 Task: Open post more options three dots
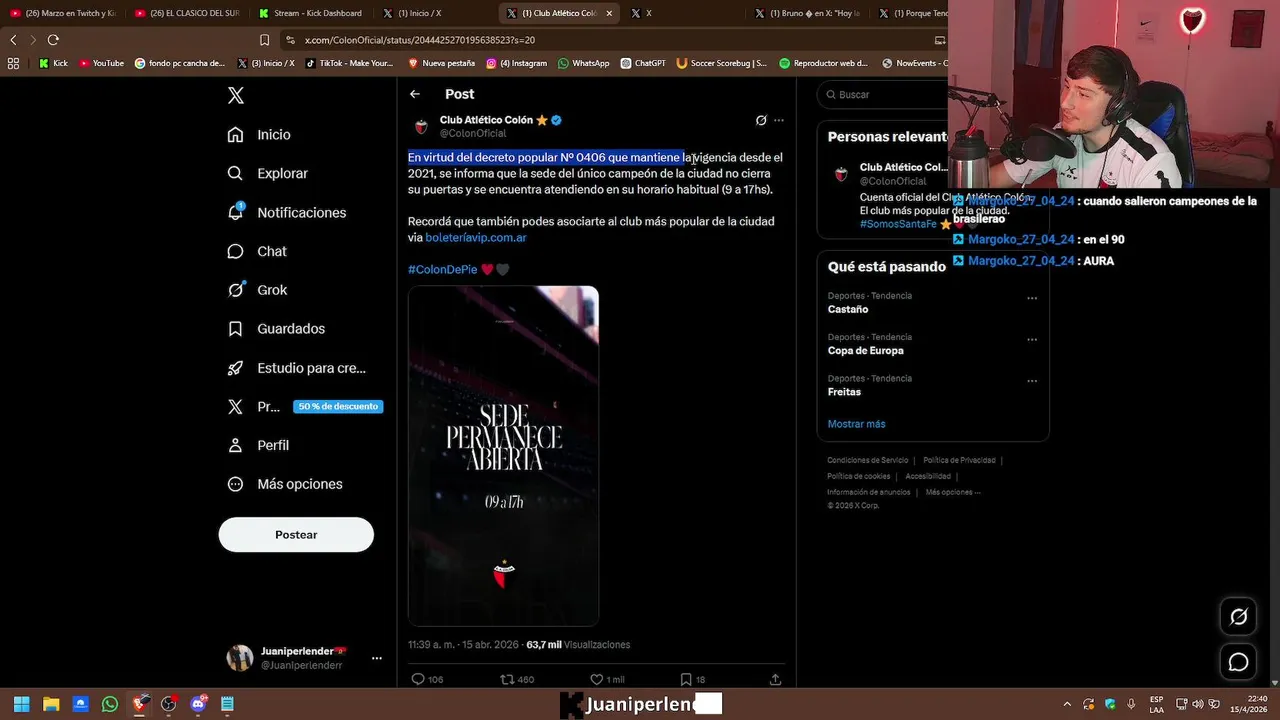coord(779,120)
